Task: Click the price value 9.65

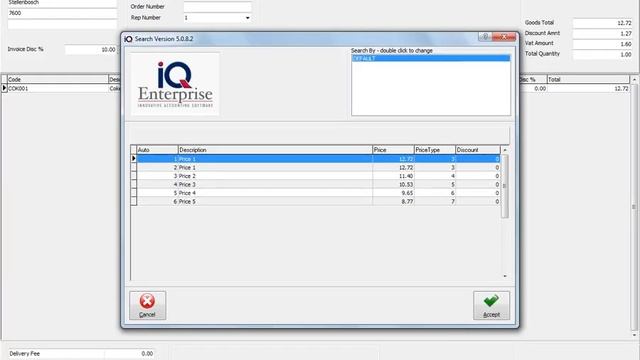Action: coord(407,193)
